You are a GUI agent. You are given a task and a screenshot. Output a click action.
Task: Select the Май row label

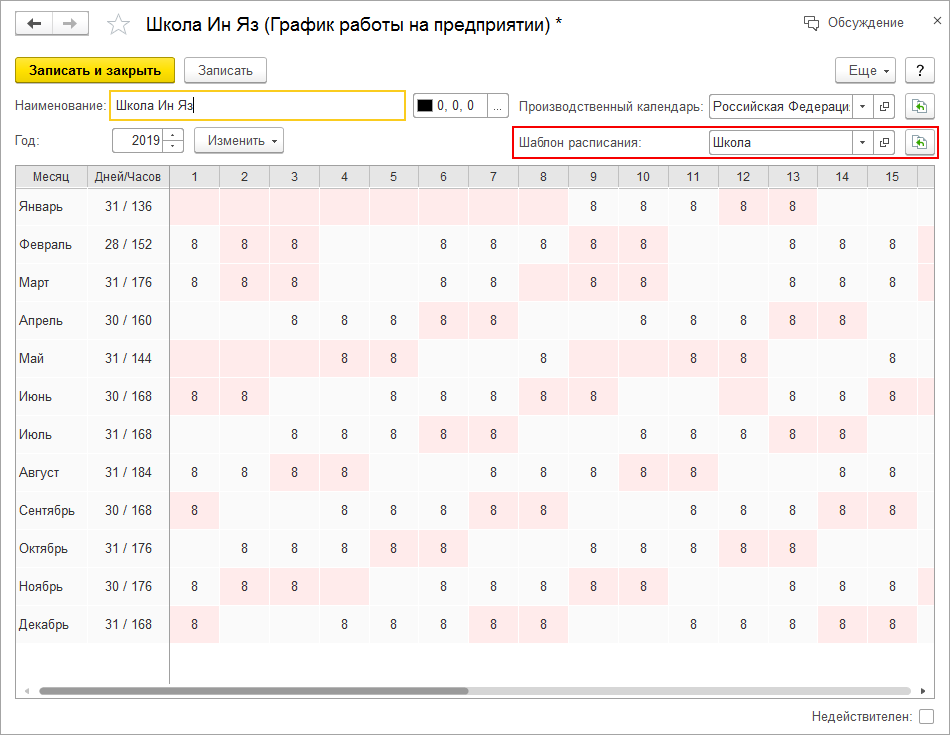coord(32,359)
